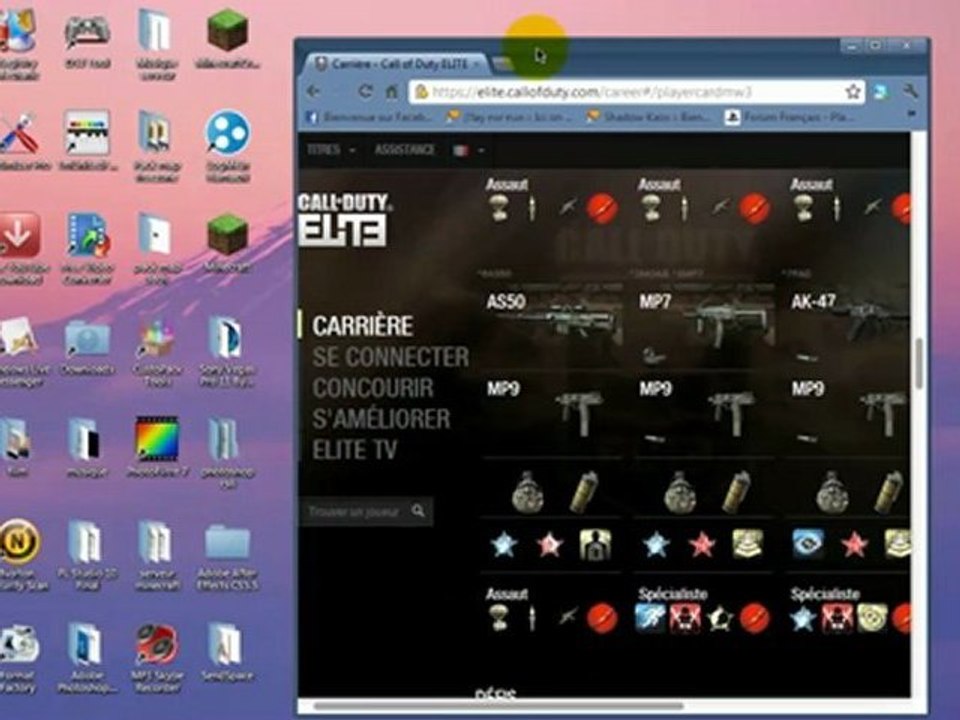Click the blue star perk in the AS50 class
The height and width of the screenshot is (720, 960).
[x=503, y=544]
